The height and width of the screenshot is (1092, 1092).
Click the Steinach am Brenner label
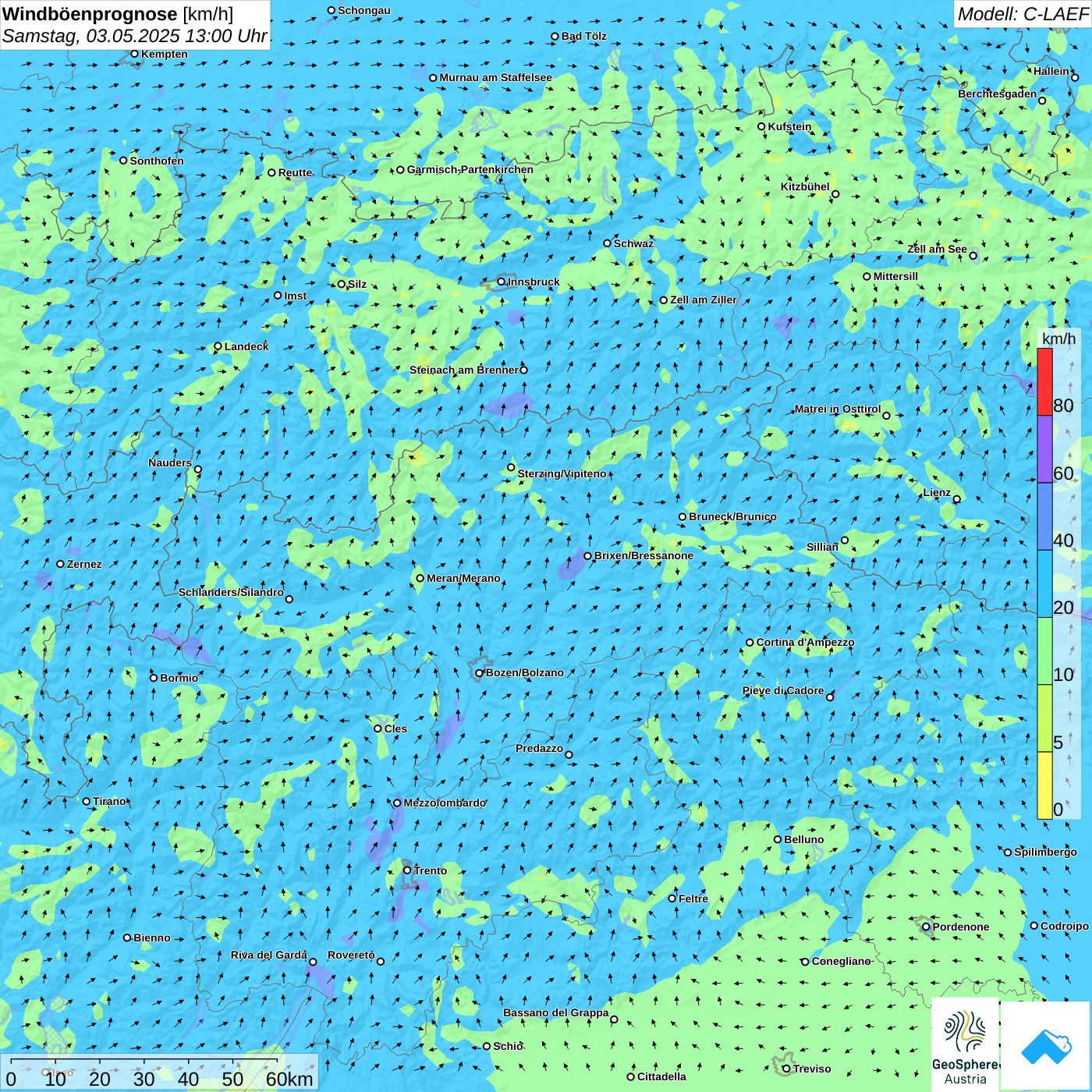pyautogui.click(x=463, y=370)
